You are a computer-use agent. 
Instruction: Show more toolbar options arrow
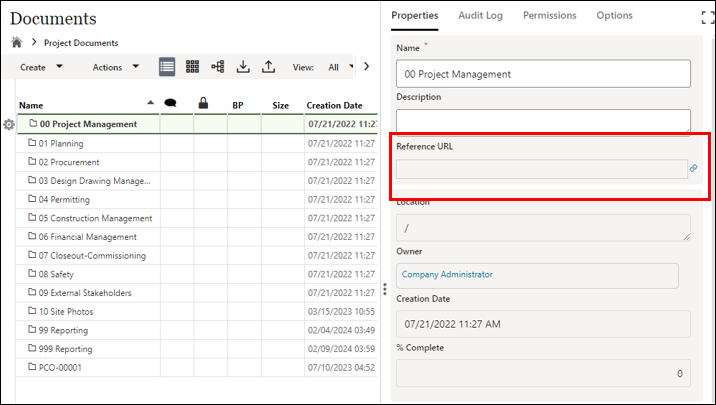tap(366, 67)
